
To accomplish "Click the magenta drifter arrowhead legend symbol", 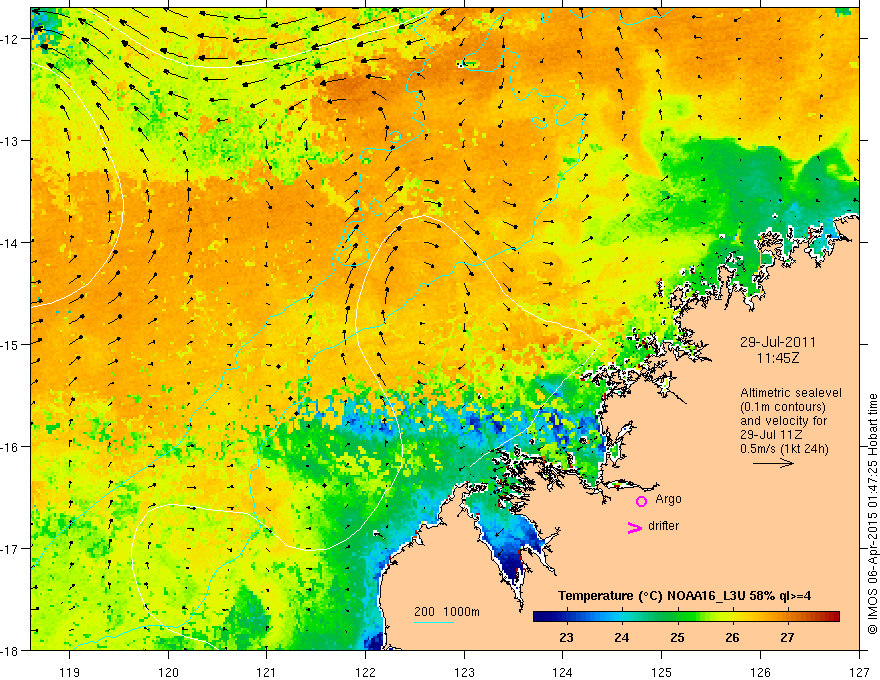I will pyautogui.click(x=635, y=527).
